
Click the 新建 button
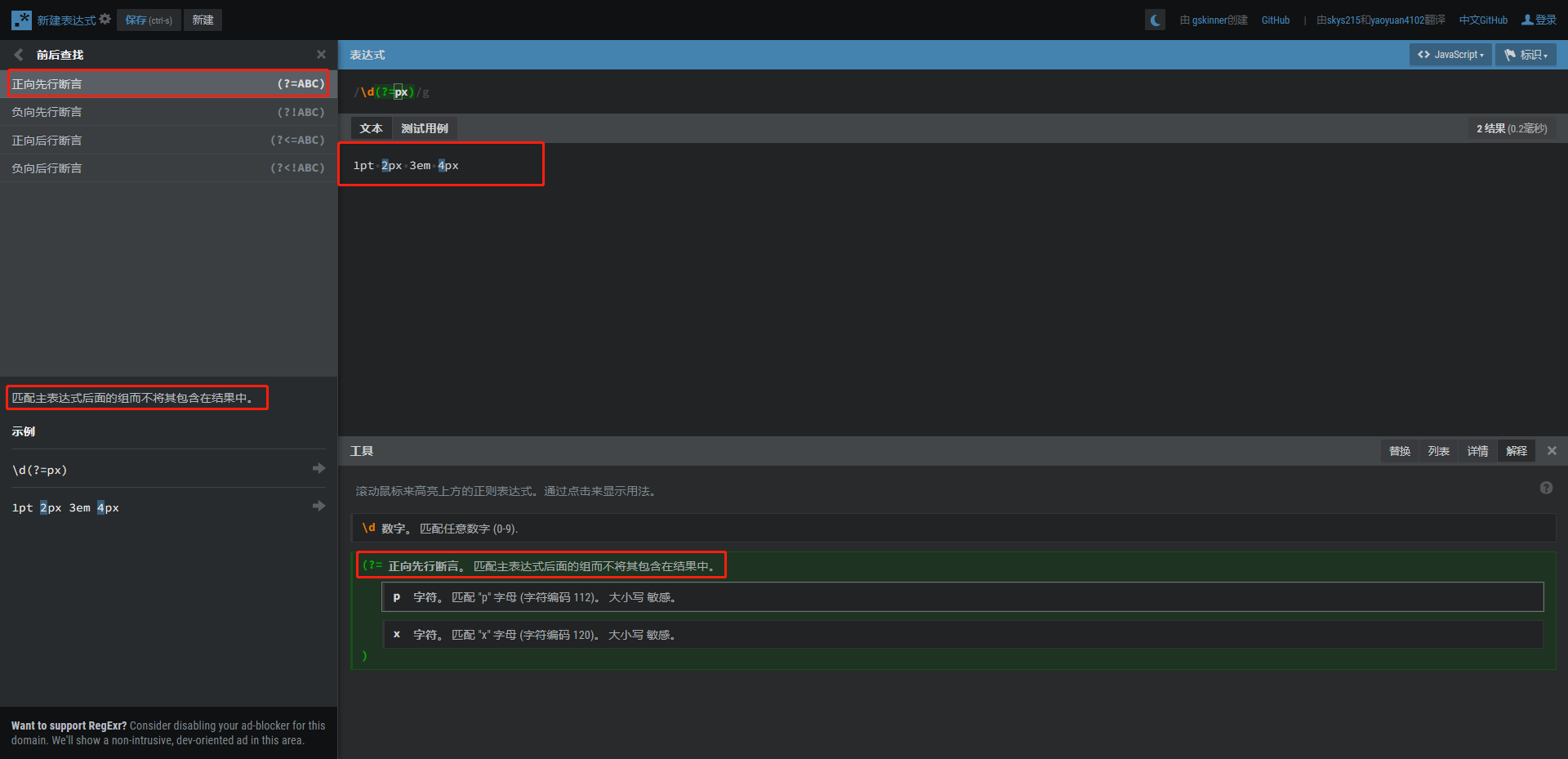coord(203,20)
